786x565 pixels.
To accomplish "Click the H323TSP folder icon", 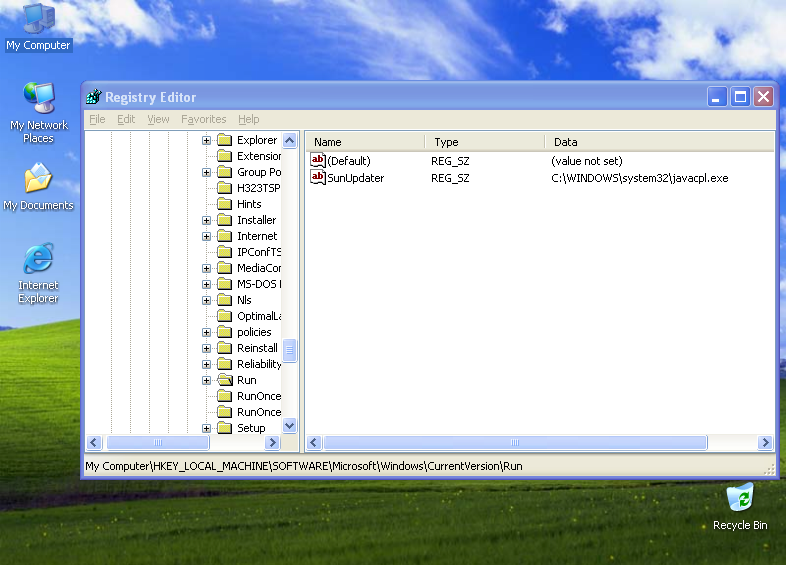I will [225, 188].
